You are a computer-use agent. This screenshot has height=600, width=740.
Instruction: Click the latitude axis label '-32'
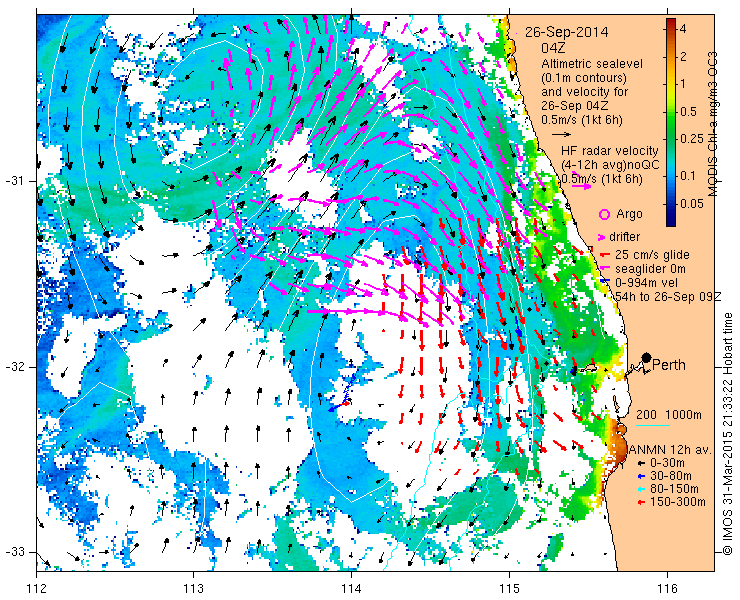[16, 367]
